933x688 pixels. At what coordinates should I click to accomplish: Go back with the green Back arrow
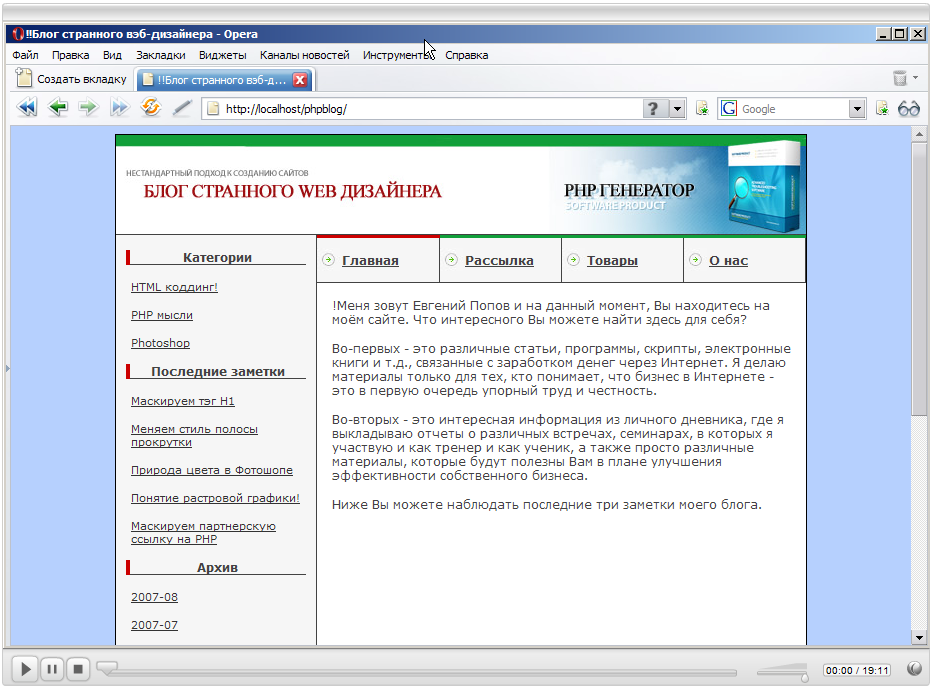tap(58, 108)
